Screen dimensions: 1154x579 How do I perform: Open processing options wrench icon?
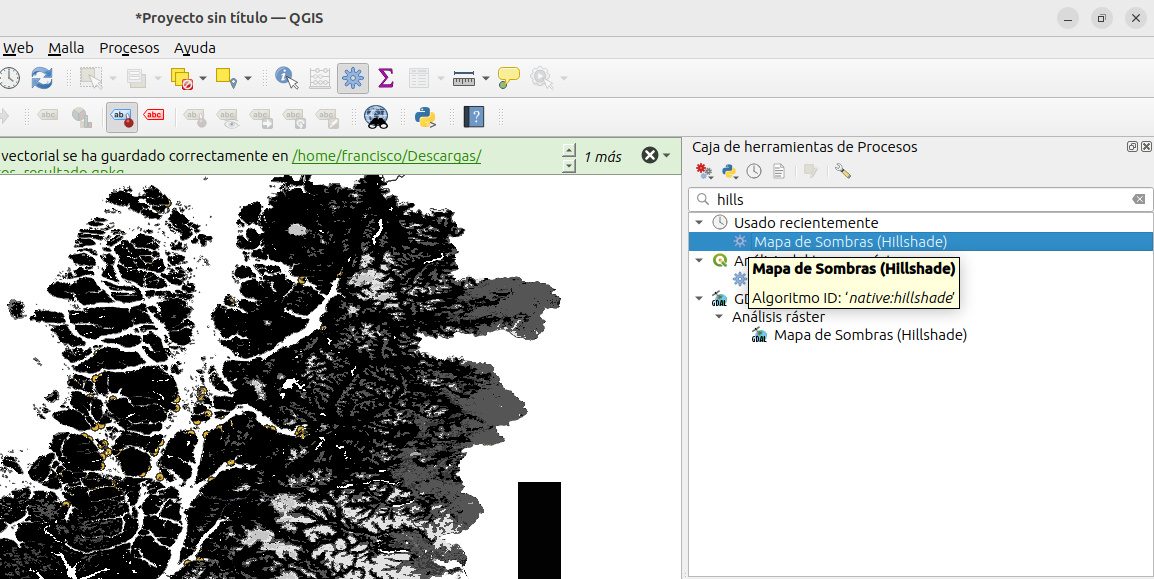coord(842,171)
